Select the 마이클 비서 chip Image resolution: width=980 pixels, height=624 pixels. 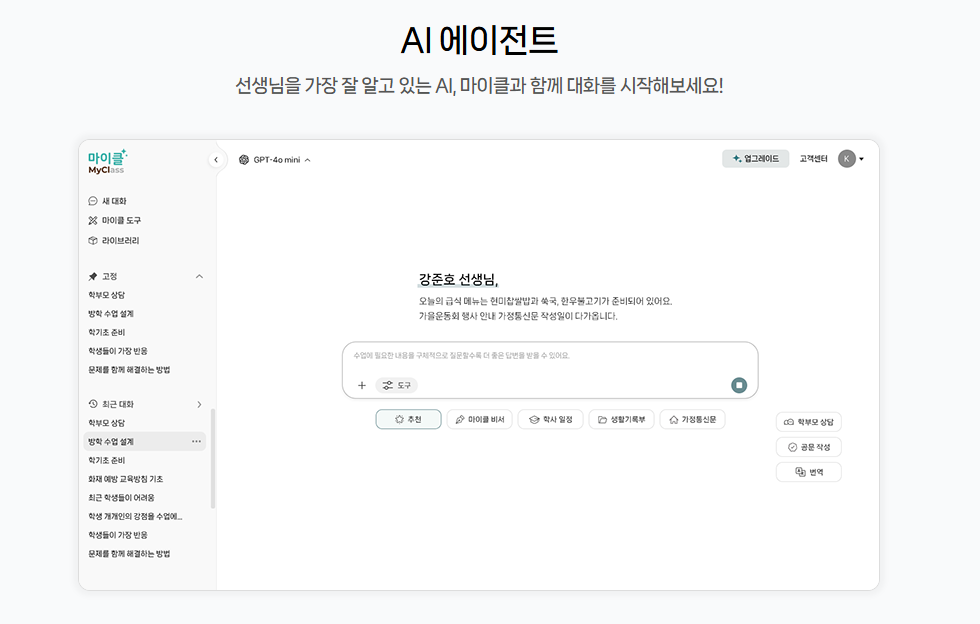click(479, 420)
